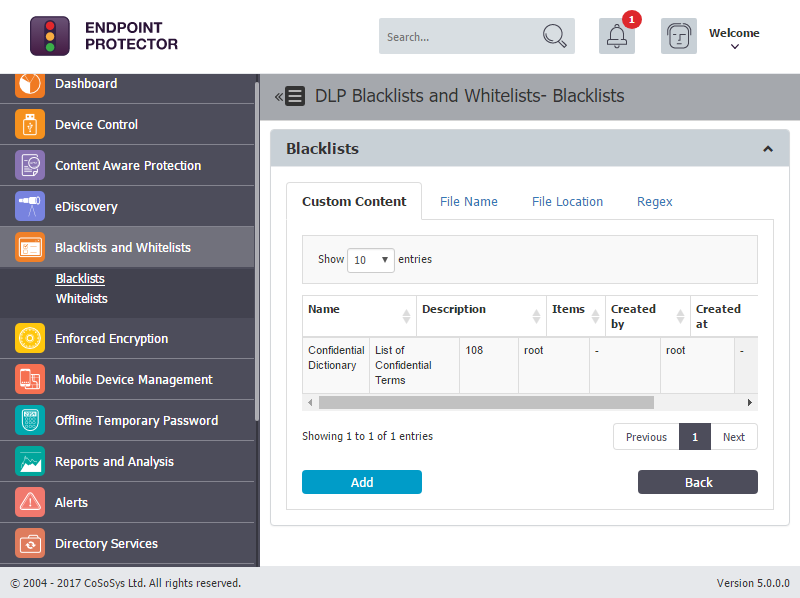Select the Confidential Dictionary row name

click(x=336, y=358)
